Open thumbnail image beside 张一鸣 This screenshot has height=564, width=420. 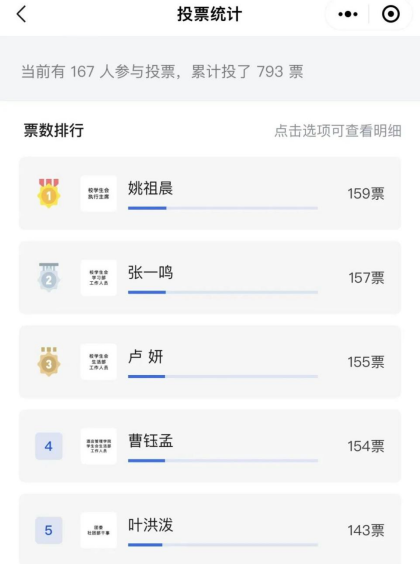[99, 278]
